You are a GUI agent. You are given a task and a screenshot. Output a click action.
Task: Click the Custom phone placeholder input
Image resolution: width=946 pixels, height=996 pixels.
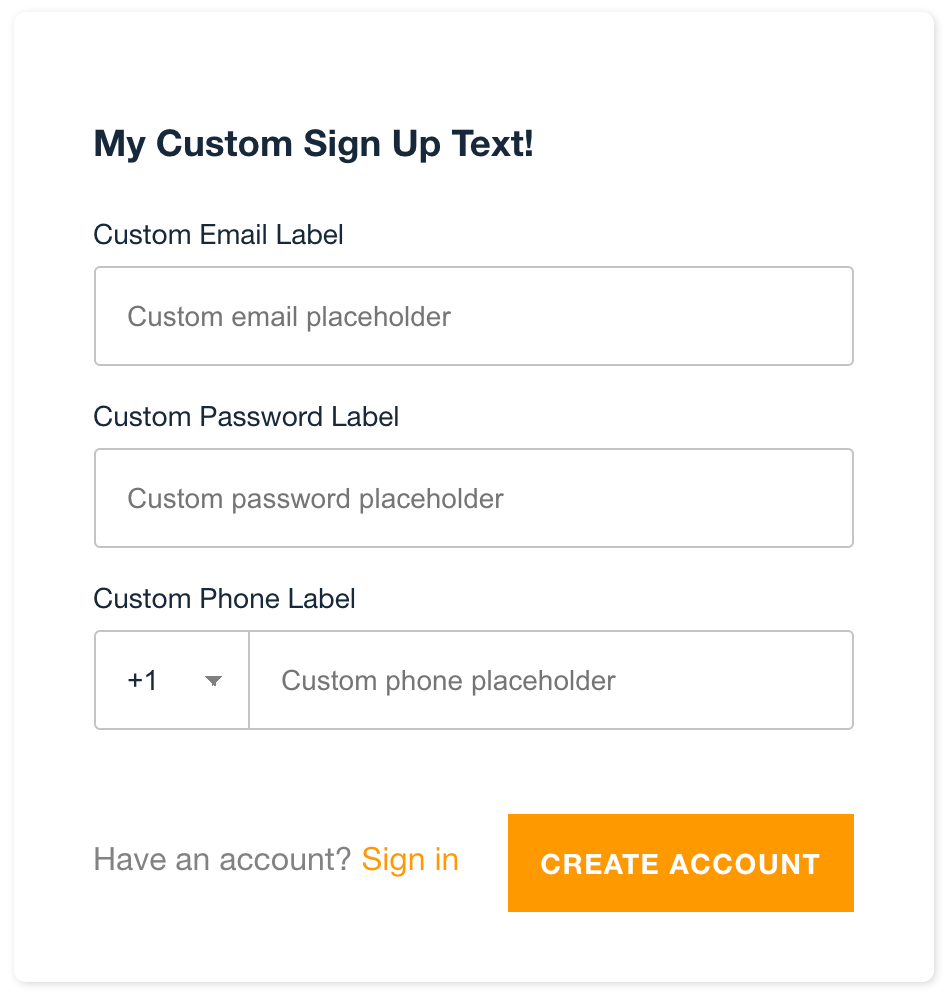(x=551, y=681)
